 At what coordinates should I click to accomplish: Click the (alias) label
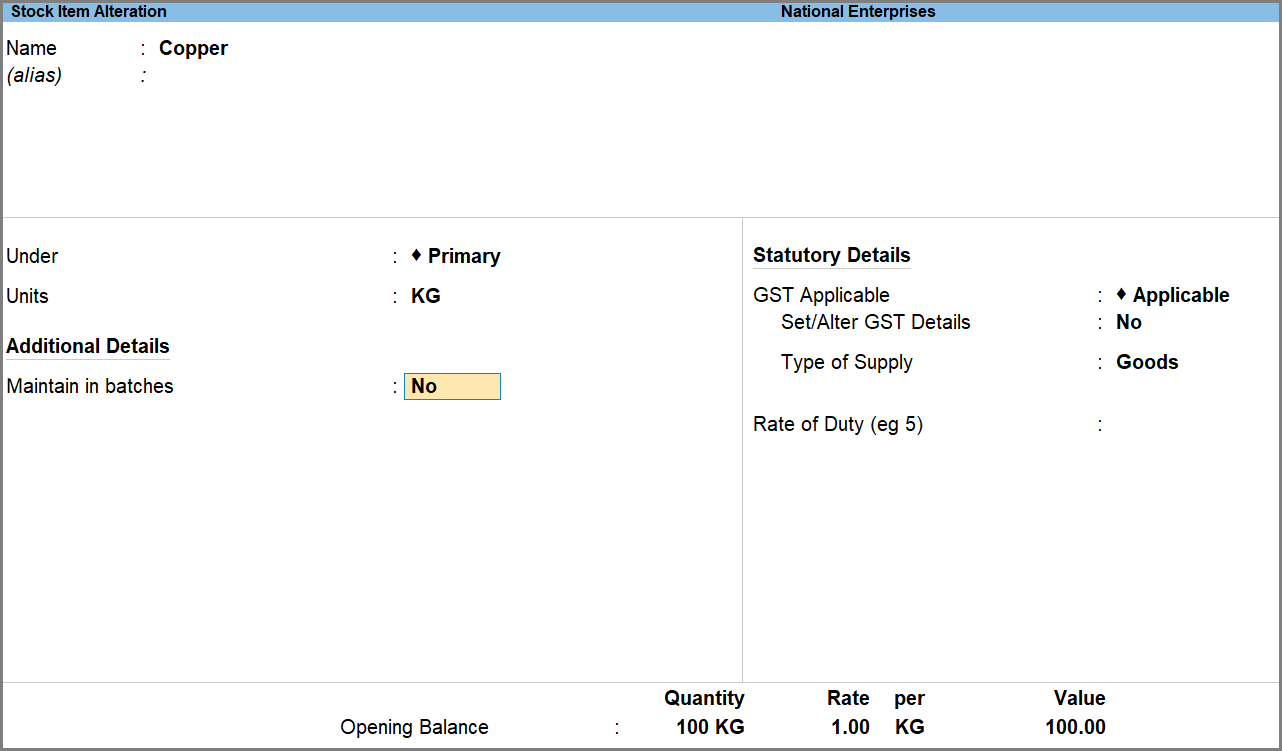(x=34, y=75)
